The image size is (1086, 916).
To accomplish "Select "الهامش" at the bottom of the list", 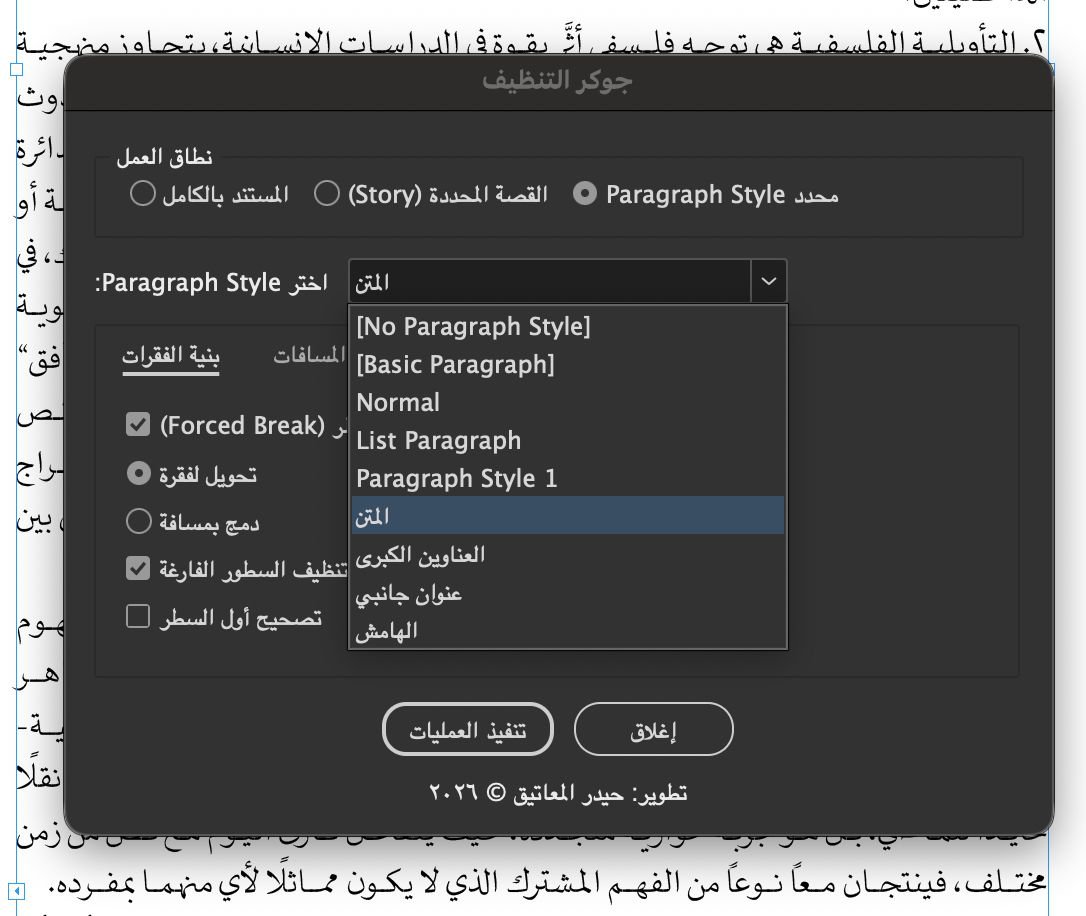I will 386,631.
